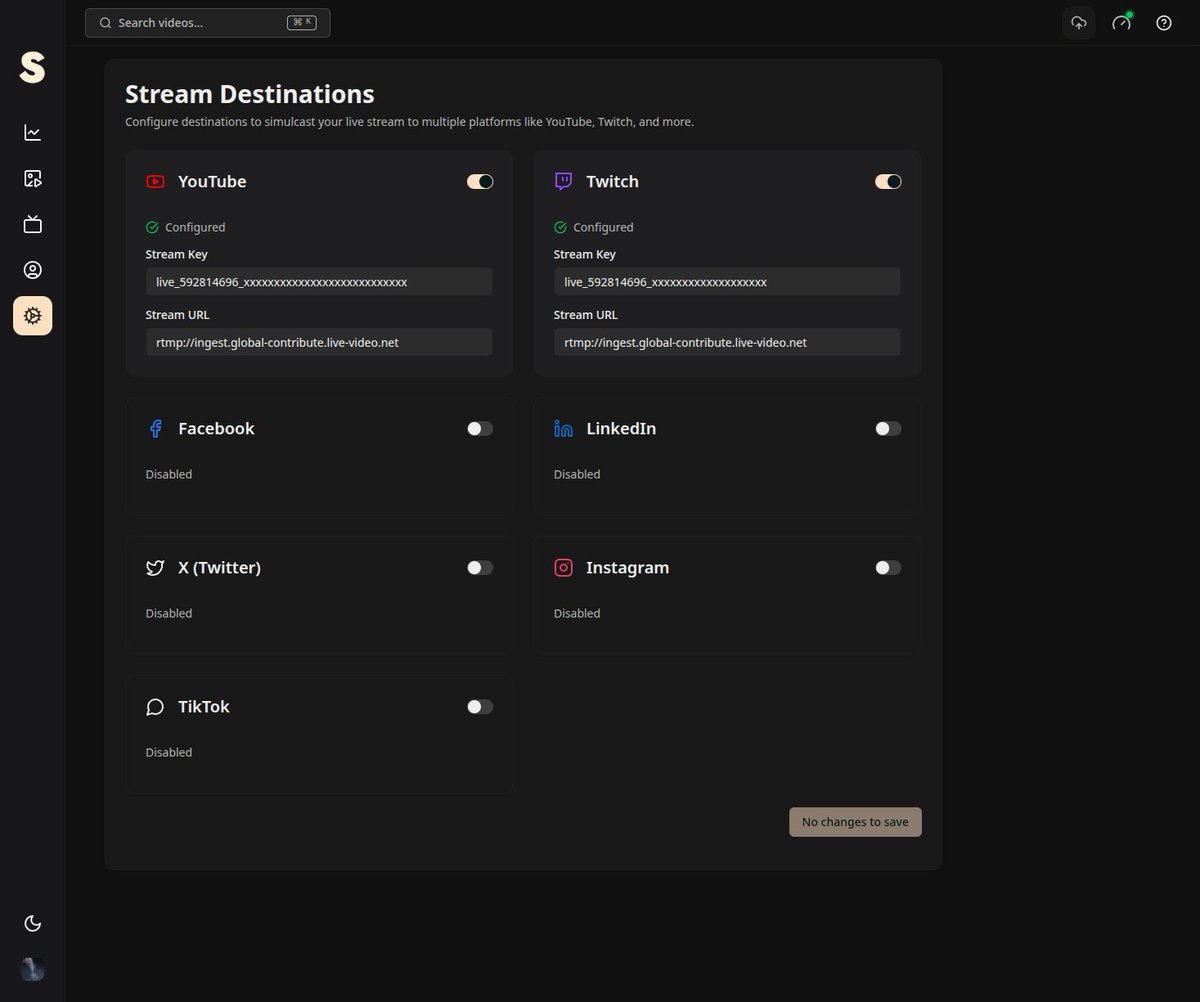Open the media library icon in sidebar
Viewport: 1200px width, 1002px height.
click(33, 179)
